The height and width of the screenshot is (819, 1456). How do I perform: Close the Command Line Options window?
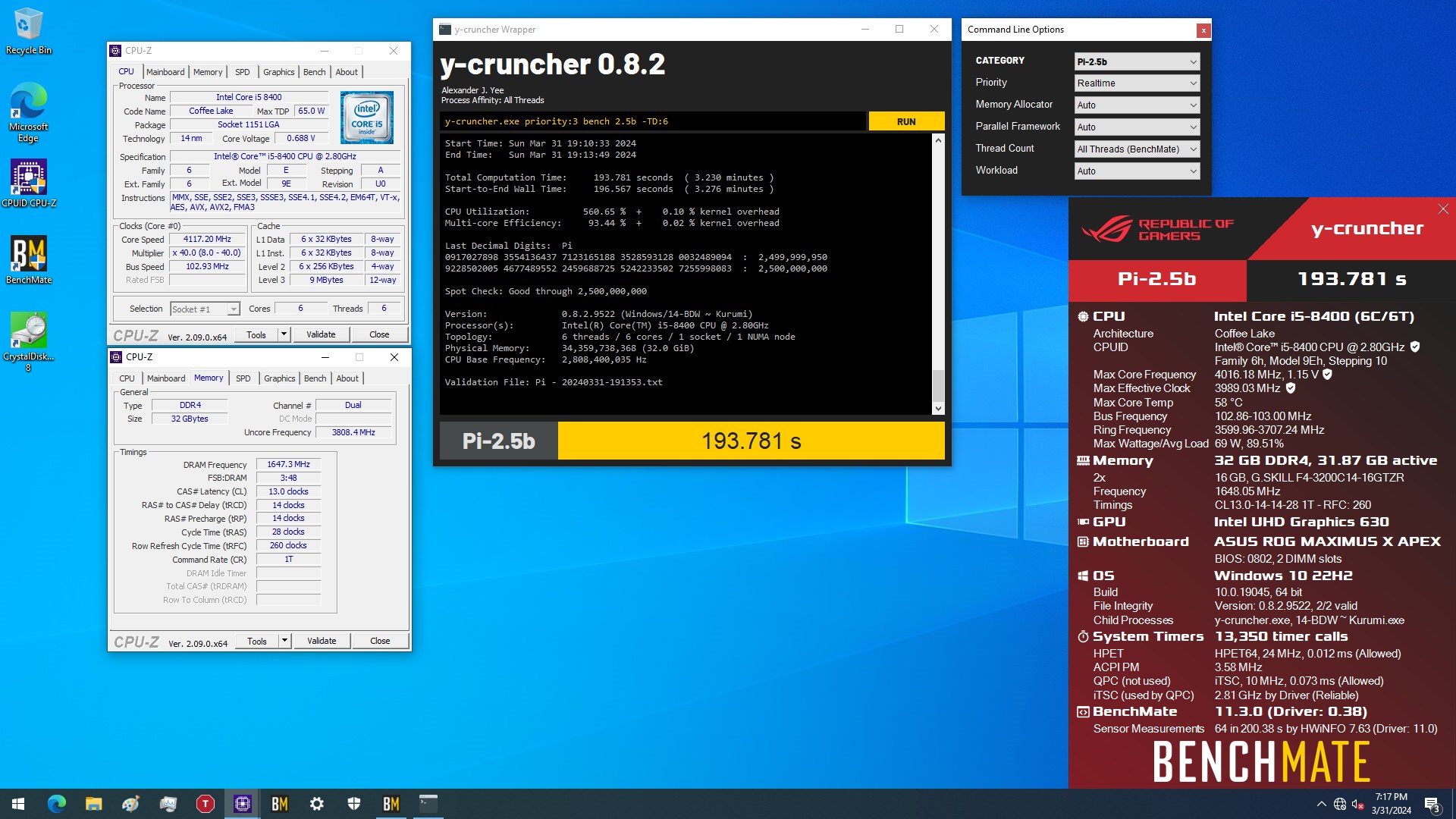pyautogui.click(x=1203, y=30)
